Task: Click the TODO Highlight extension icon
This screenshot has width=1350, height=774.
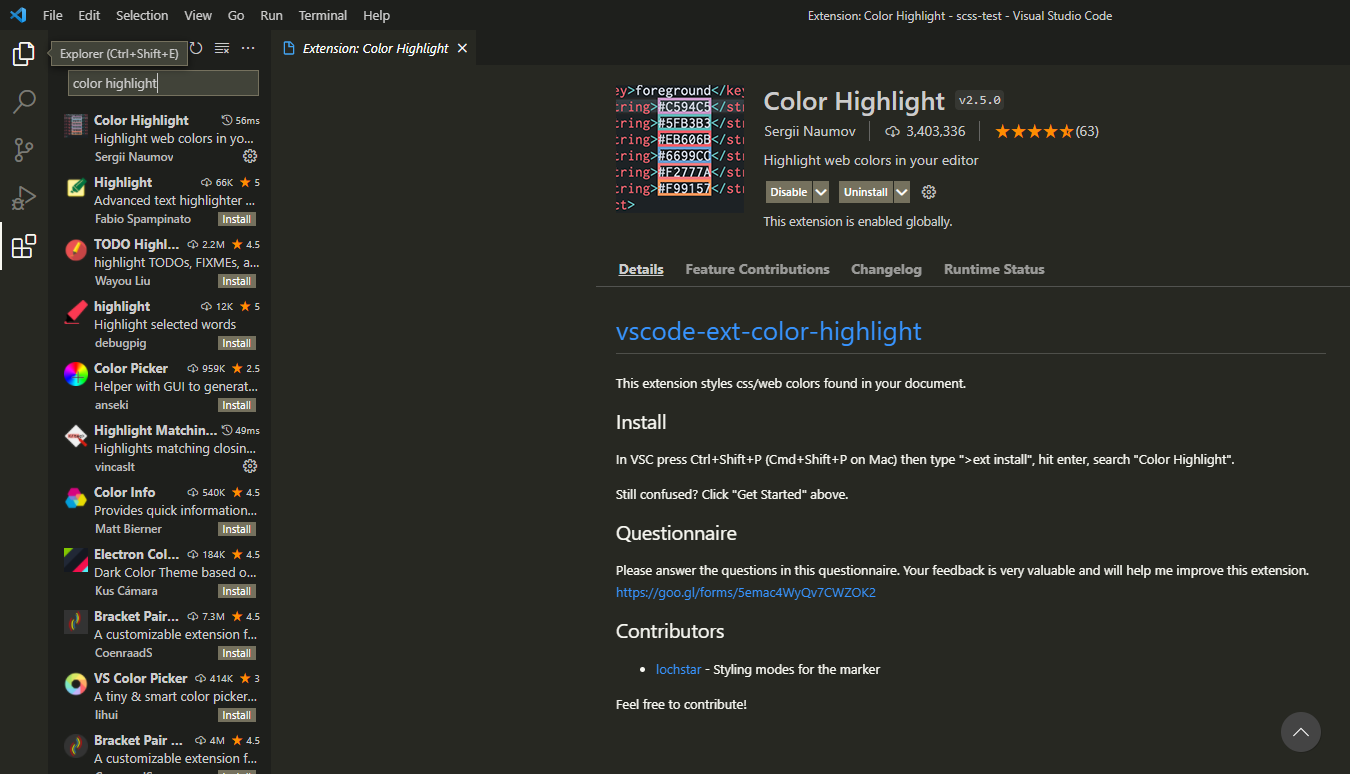Action: point(76,250)
